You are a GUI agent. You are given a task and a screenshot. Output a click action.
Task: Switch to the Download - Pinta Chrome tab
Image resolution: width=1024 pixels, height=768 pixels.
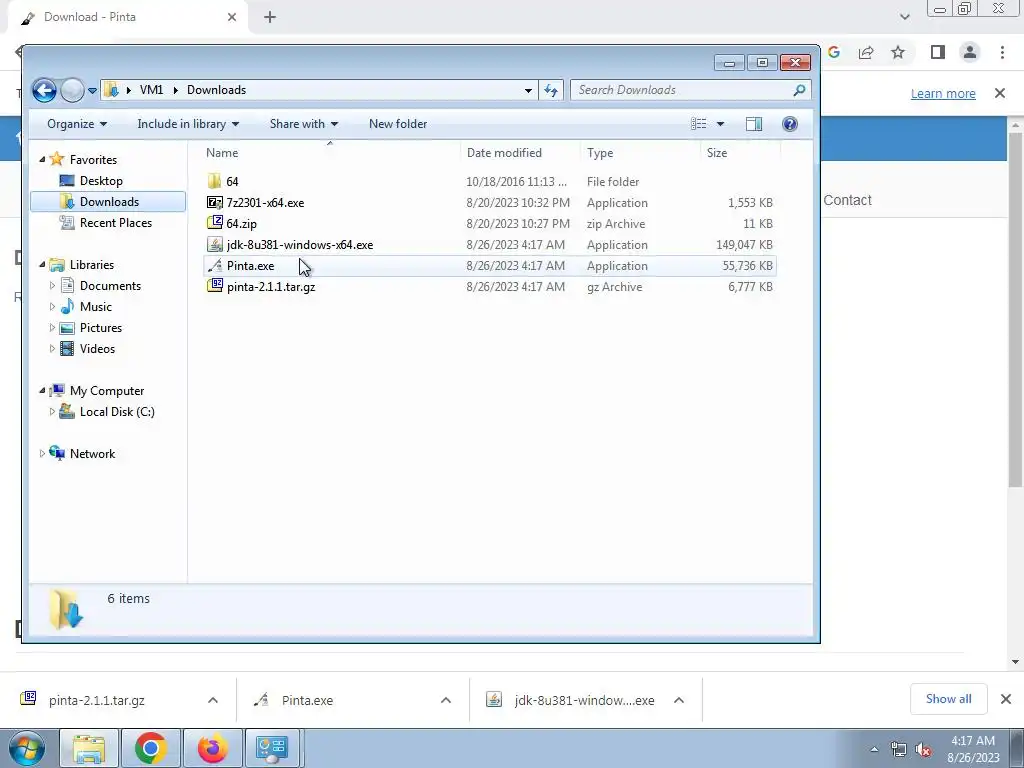click(127, 18)
